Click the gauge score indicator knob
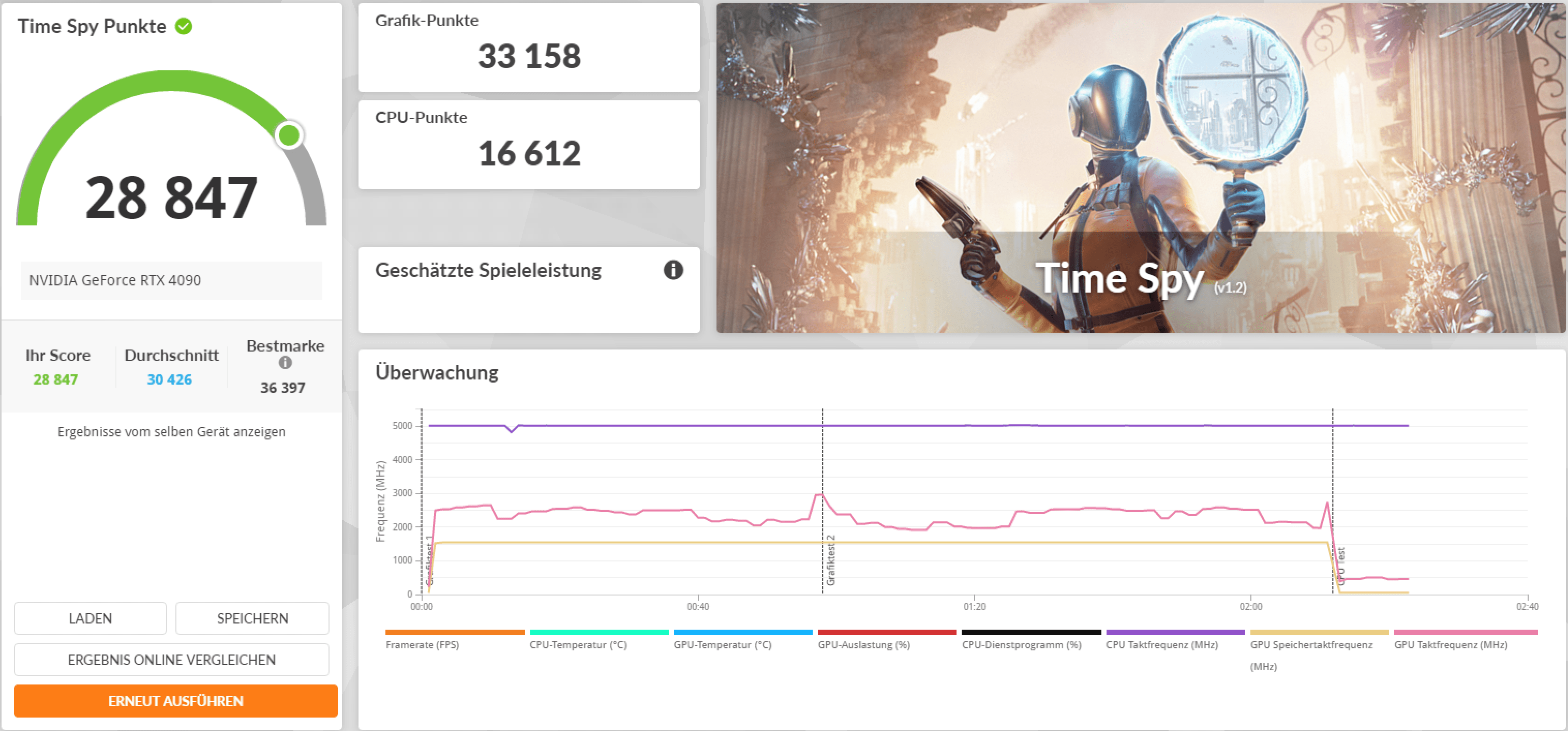 point(289,135)
